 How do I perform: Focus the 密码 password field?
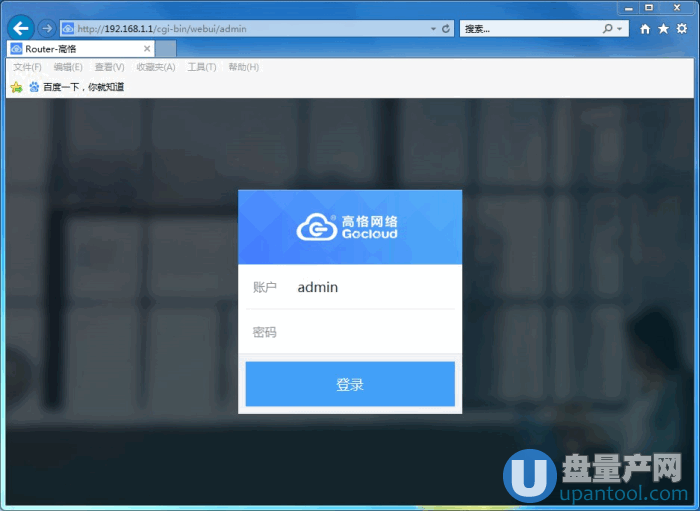pos(370,332)
